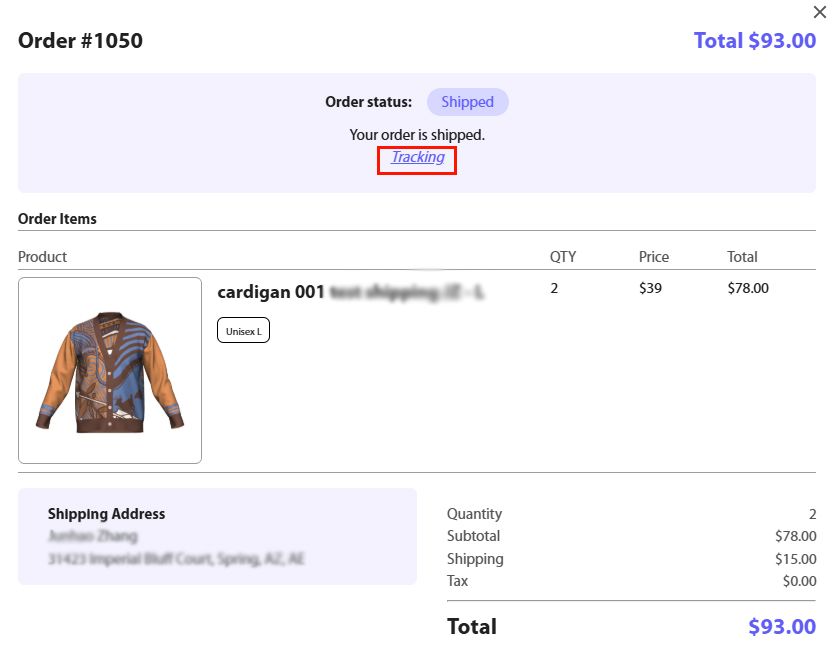
Task: Click the Order Items section heading
Action: tap(57, 219)
